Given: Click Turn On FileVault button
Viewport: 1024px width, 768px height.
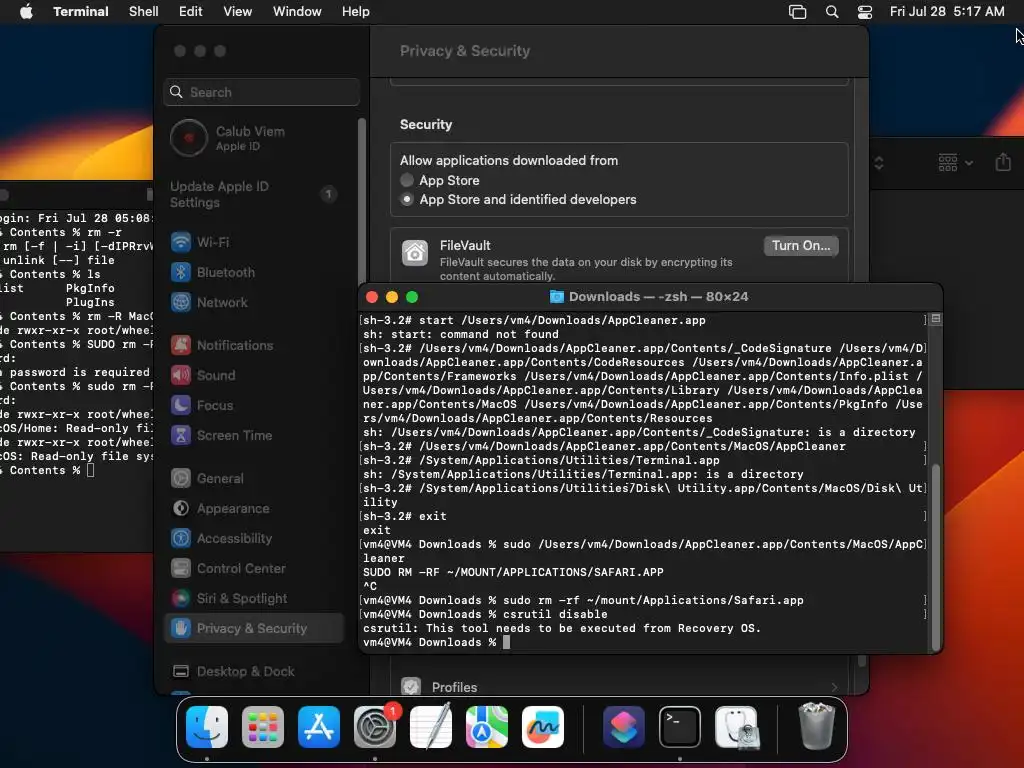Looking at the screenshot, I should click(x=801, y=246).
